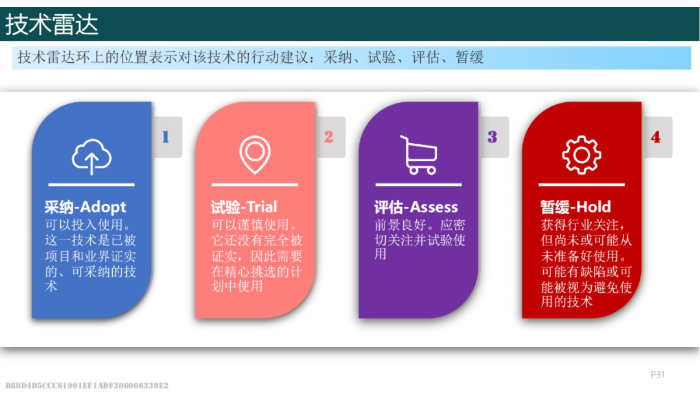The image size is (700, 393).
Task: Click the hash code at the slide footer
Action: coord(87,385)
